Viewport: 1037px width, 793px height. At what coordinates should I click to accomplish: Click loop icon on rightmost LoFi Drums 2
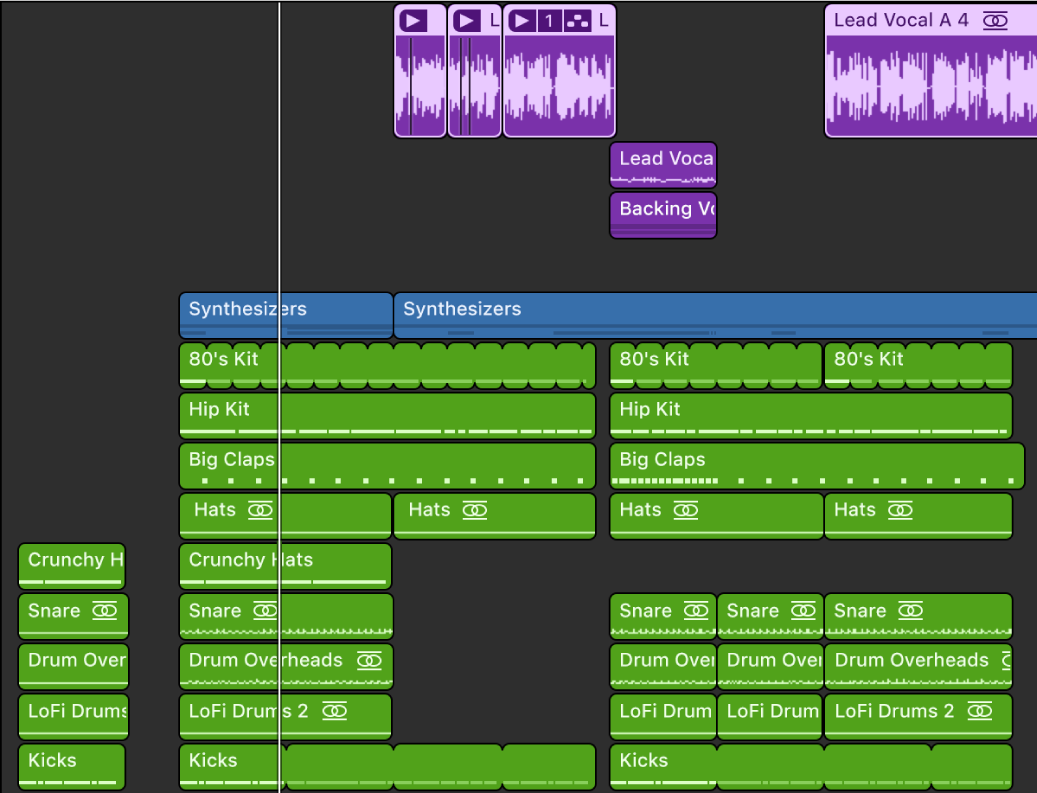979,711
